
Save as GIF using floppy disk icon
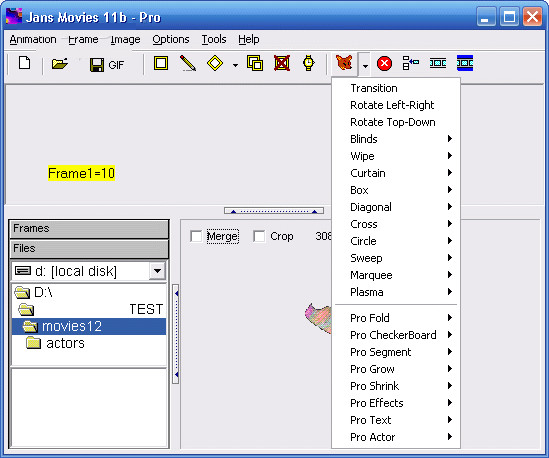click(107, 65)
